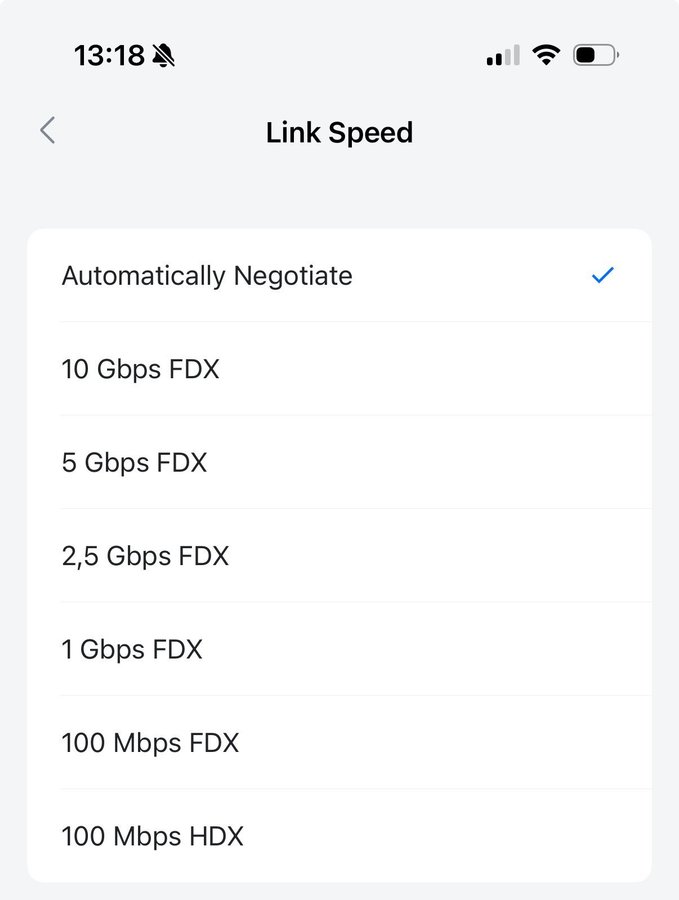Tap the battery level icon
The height and width of the screenshot is (900, 679).
[x=595, y=55]
